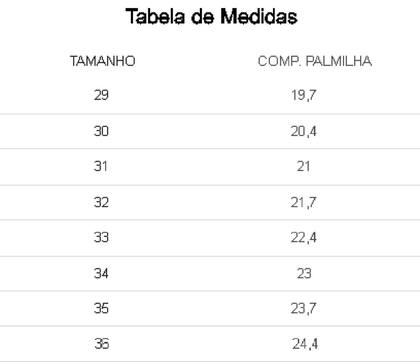Image resolution: width=420 pixels, height=362 pixels.
Task: Click the 22,4 insole length value
Action: (x=303, y=238)
